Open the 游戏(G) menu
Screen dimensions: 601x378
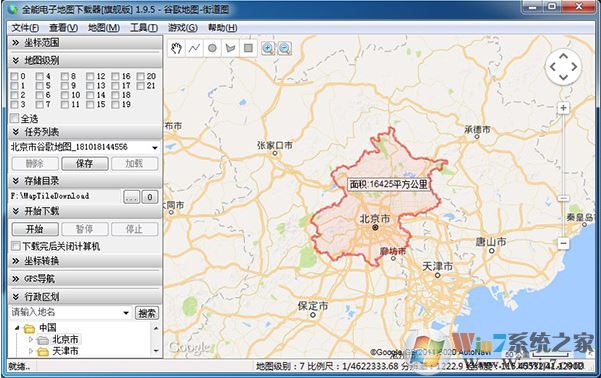coord(183,28)
